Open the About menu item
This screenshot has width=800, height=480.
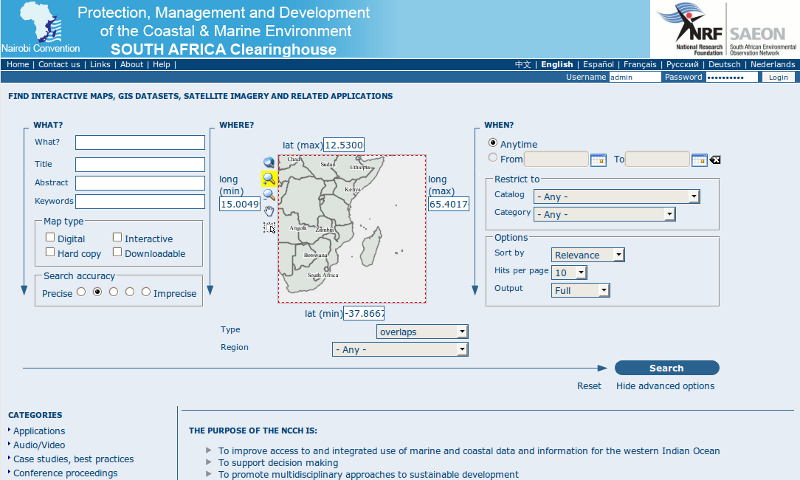click(132, 64)
